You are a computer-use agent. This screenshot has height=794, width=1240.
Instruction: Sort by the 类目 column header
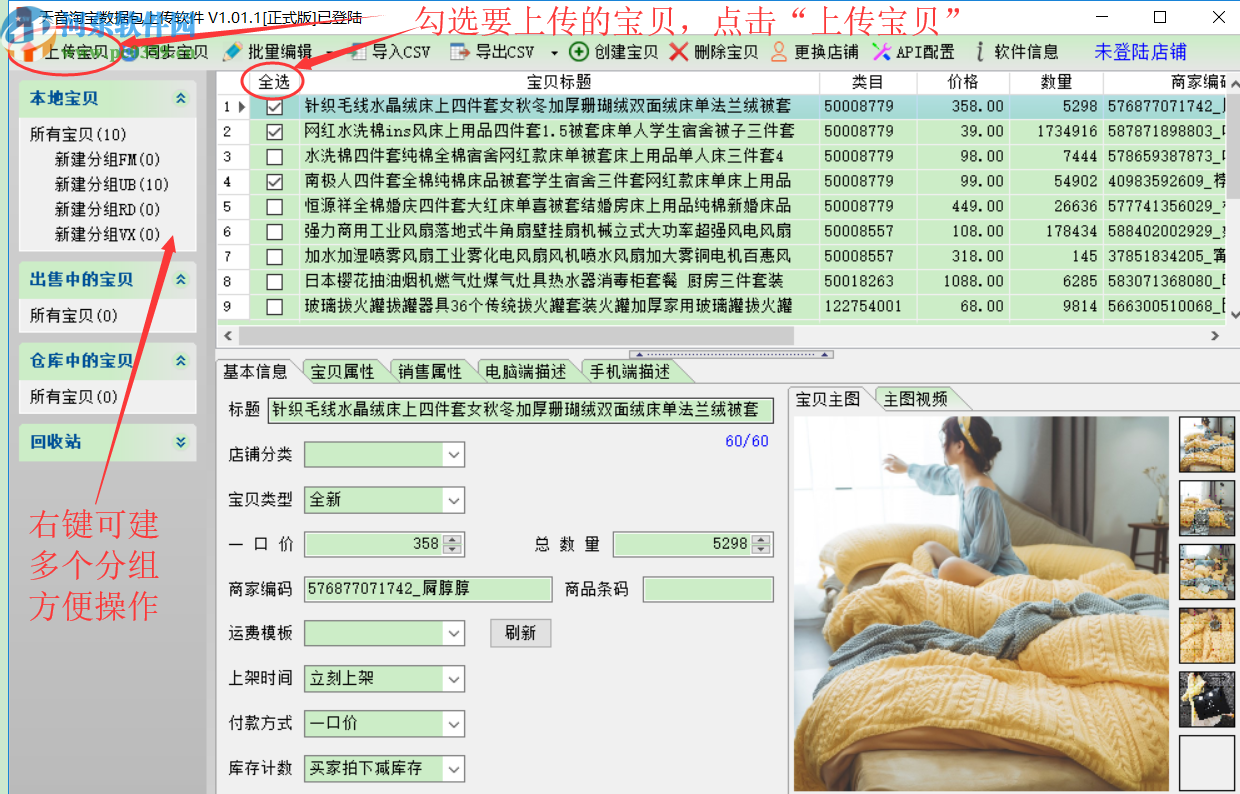868,82
